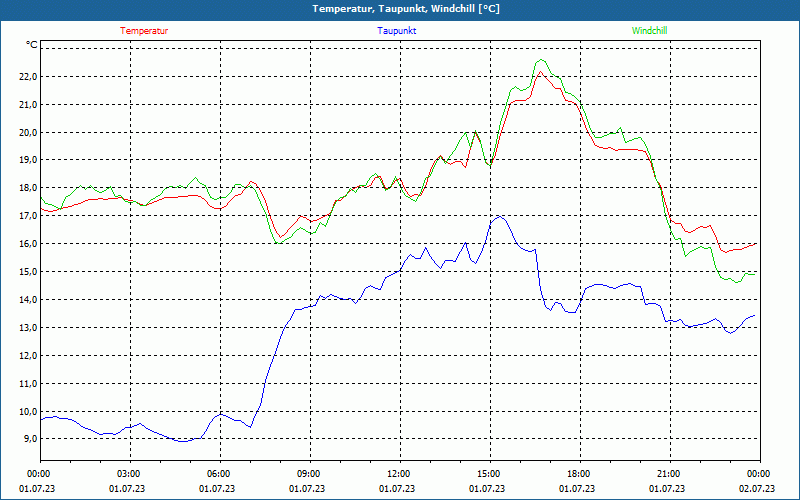
Task: Click the green Windchill legend label
Action: (x=649, y=31)
